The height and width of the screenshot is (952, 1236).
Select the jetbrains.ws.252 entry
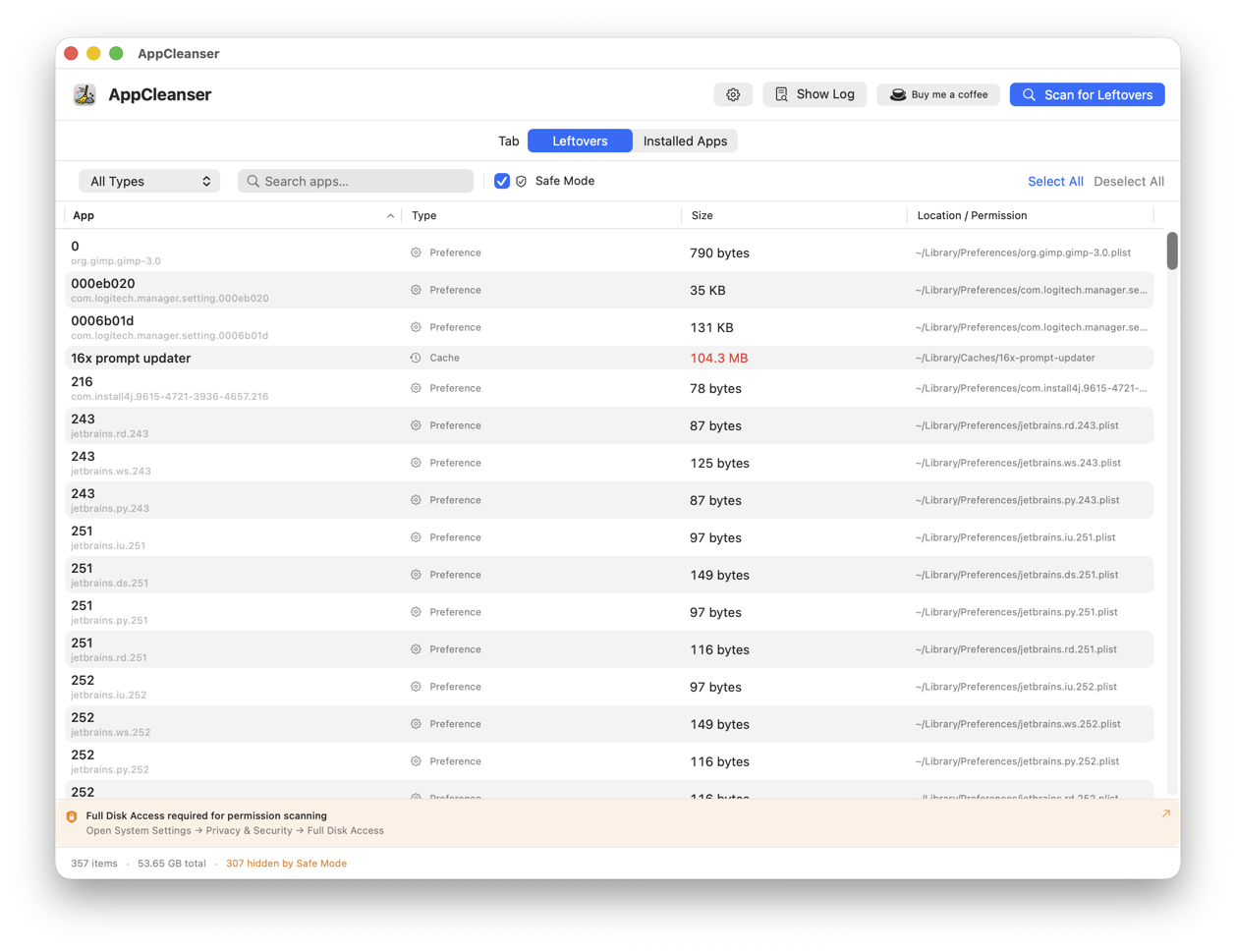coord(609,724)
